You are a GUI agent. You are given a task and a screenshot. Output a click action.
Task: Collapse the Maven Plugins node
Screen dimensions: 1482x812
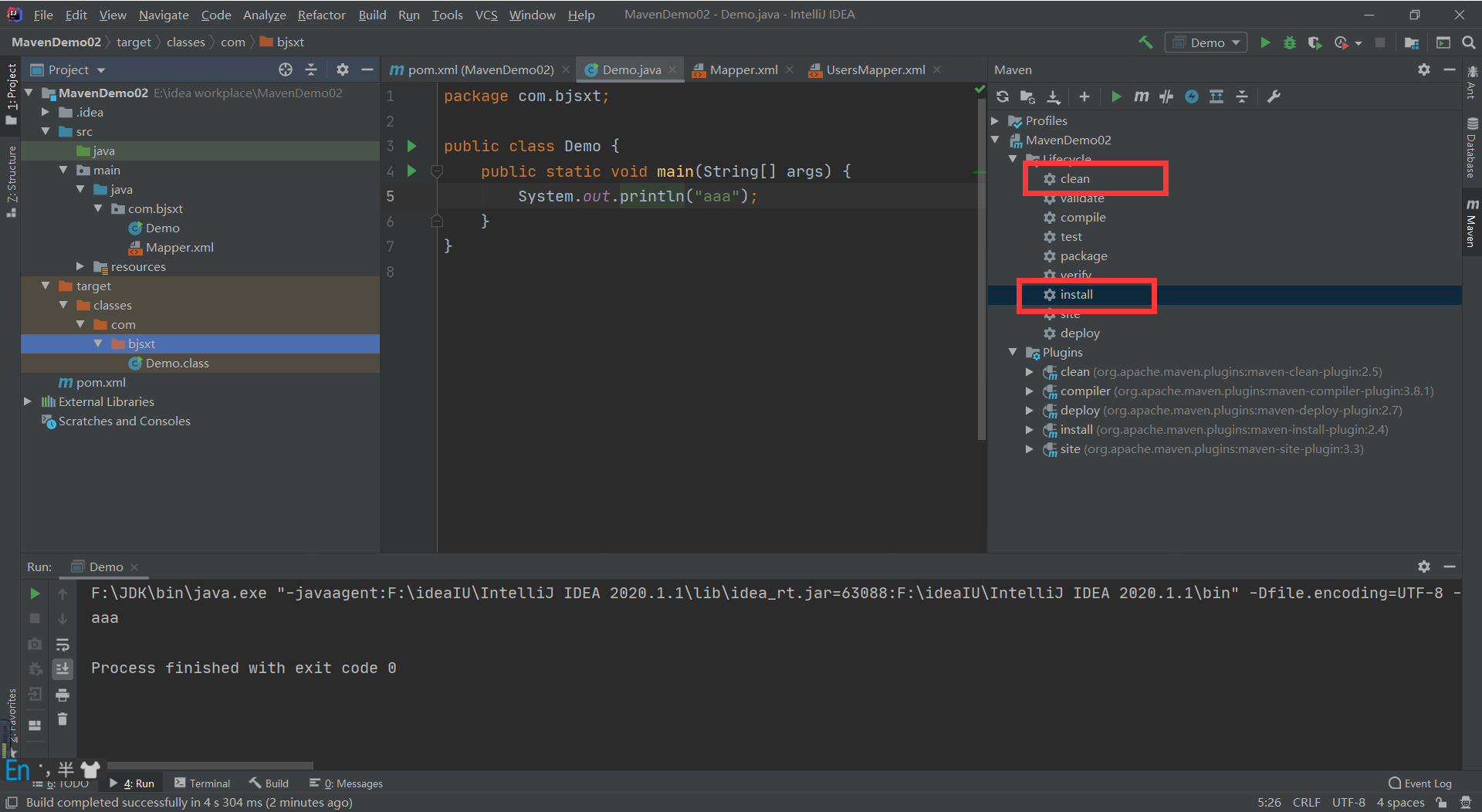(x=1013, y=352)
